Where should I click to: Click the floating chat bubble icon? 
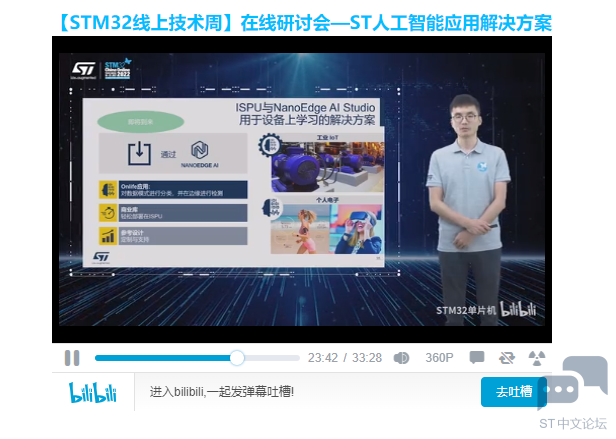pyautogui.click(x=573, y=383)
